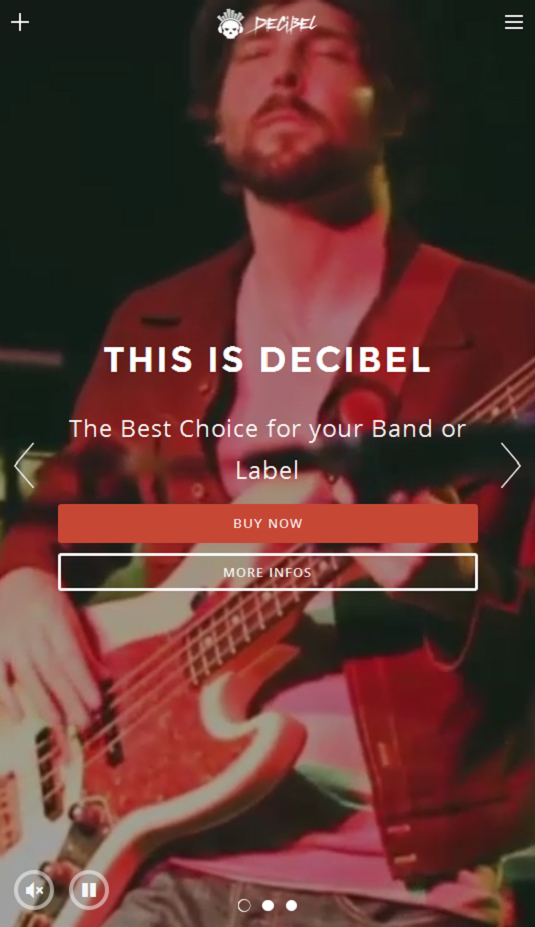Image resolution: width=535 pixels, height=927 pixels.
Task: Toggle the video mute speaker button
Action: [34, 890]
